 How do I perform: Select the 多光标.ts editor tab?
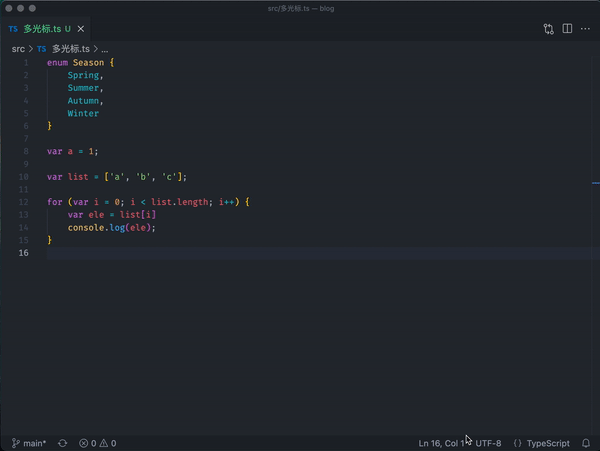point(45,29)
